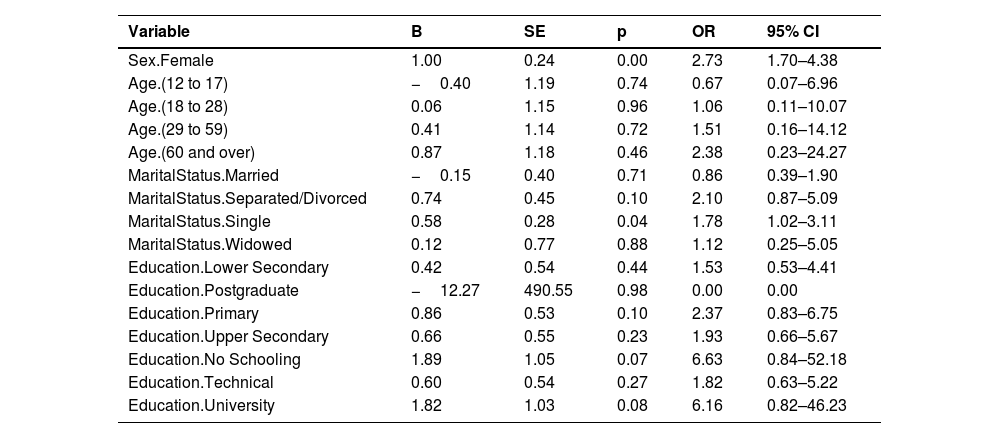Click the Sex.Female row label
1000x438 pixels.
[x=171, y=61]
